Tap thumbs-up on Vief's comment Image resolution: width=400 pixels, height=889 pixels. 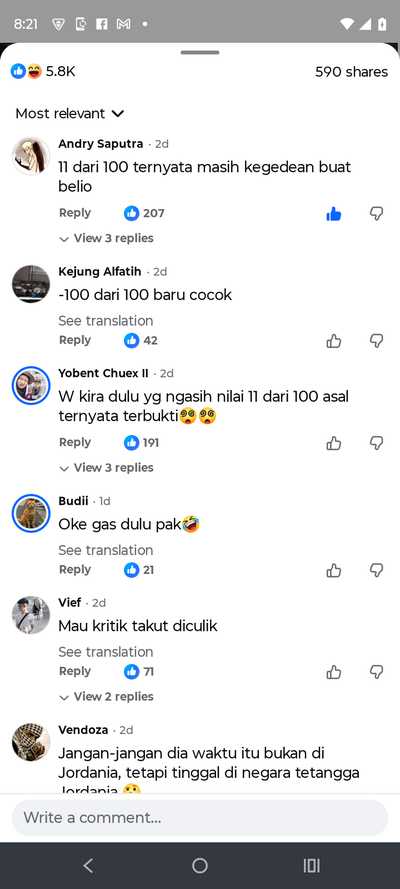[x=334, y=672]
